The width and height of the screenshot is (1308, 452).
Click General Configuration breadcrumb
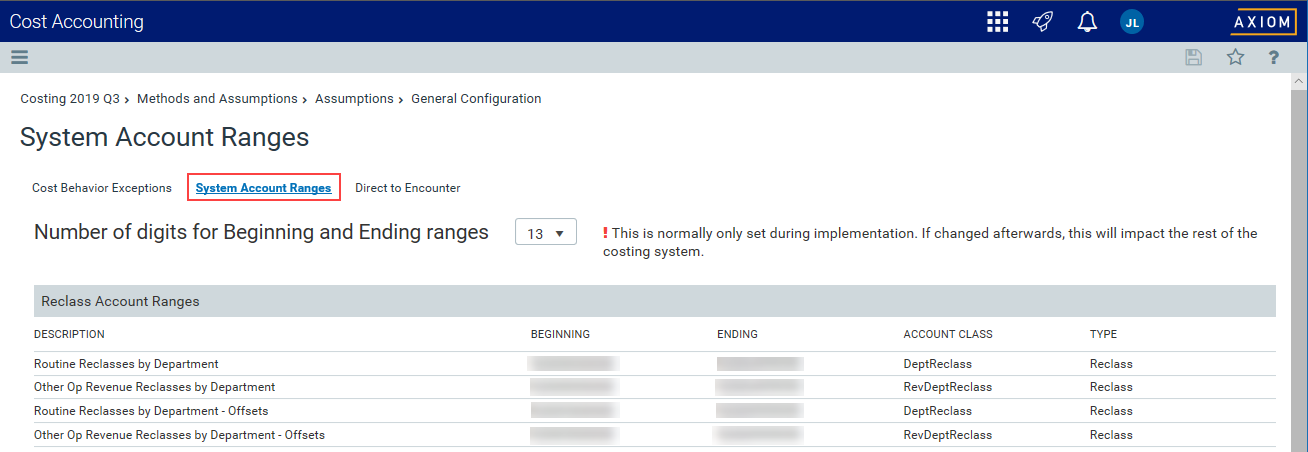(476, 99)
